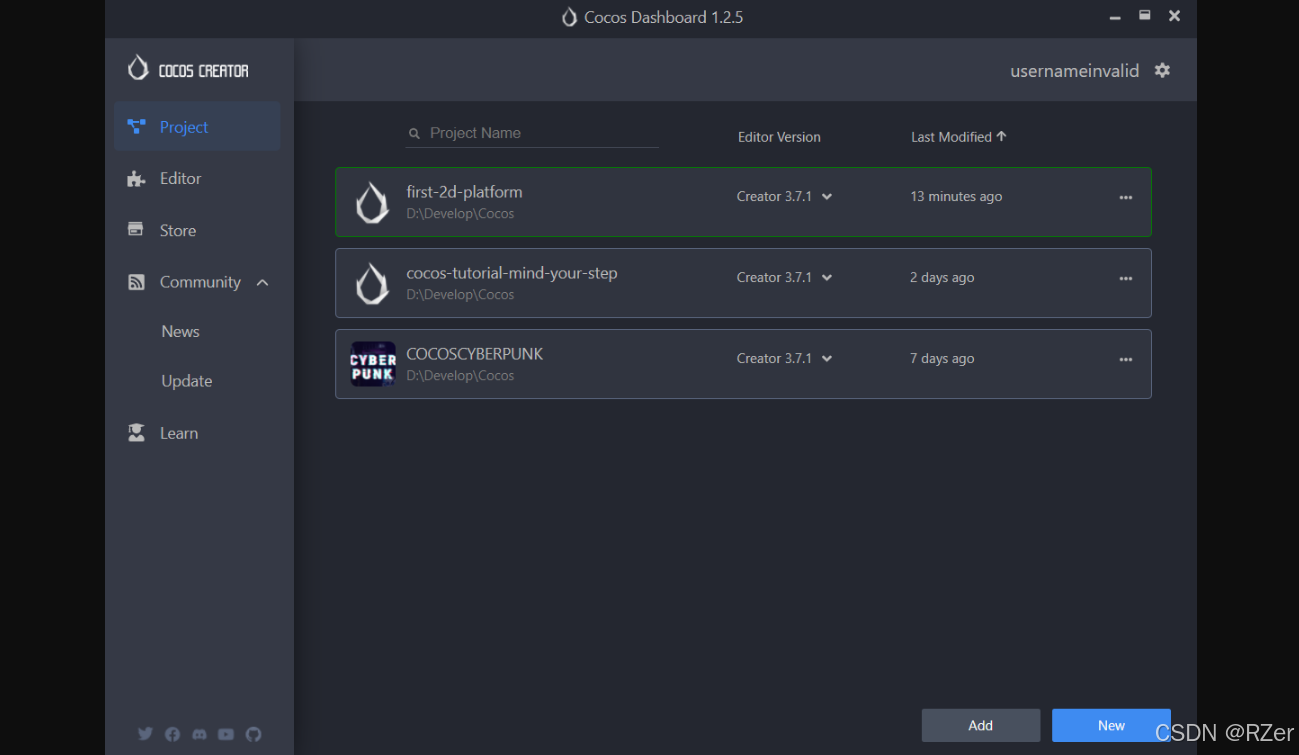Open the Discord link icon
This screenshot has height=755, width=1299.
199,734
